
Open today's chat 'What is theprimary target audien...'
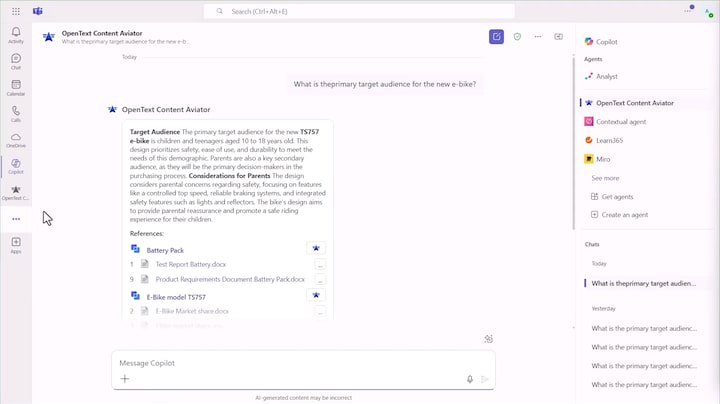(x=644, y=283)
